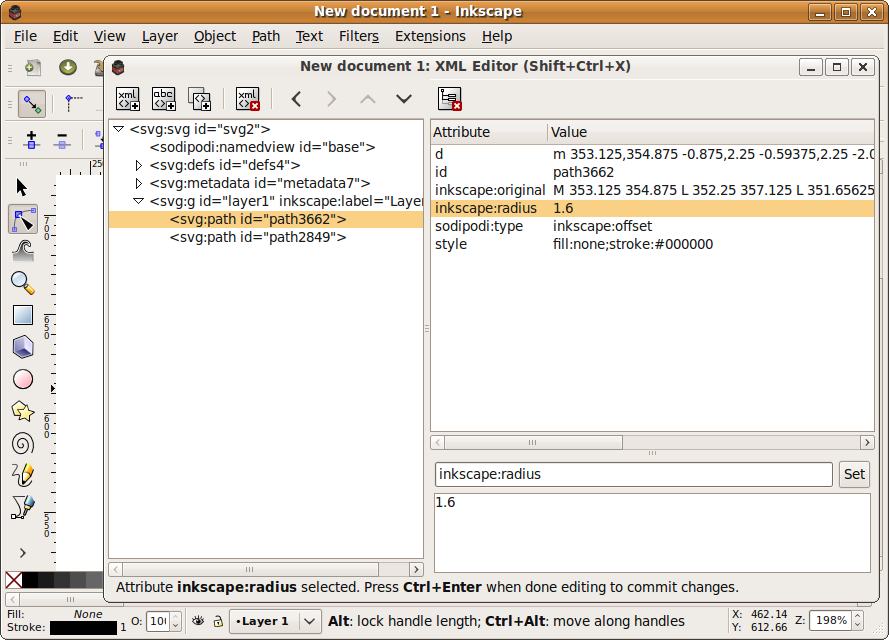This screenshot has width=889, height=640.
Task: Click the zoom percentage field
Action: coord(831,621)
